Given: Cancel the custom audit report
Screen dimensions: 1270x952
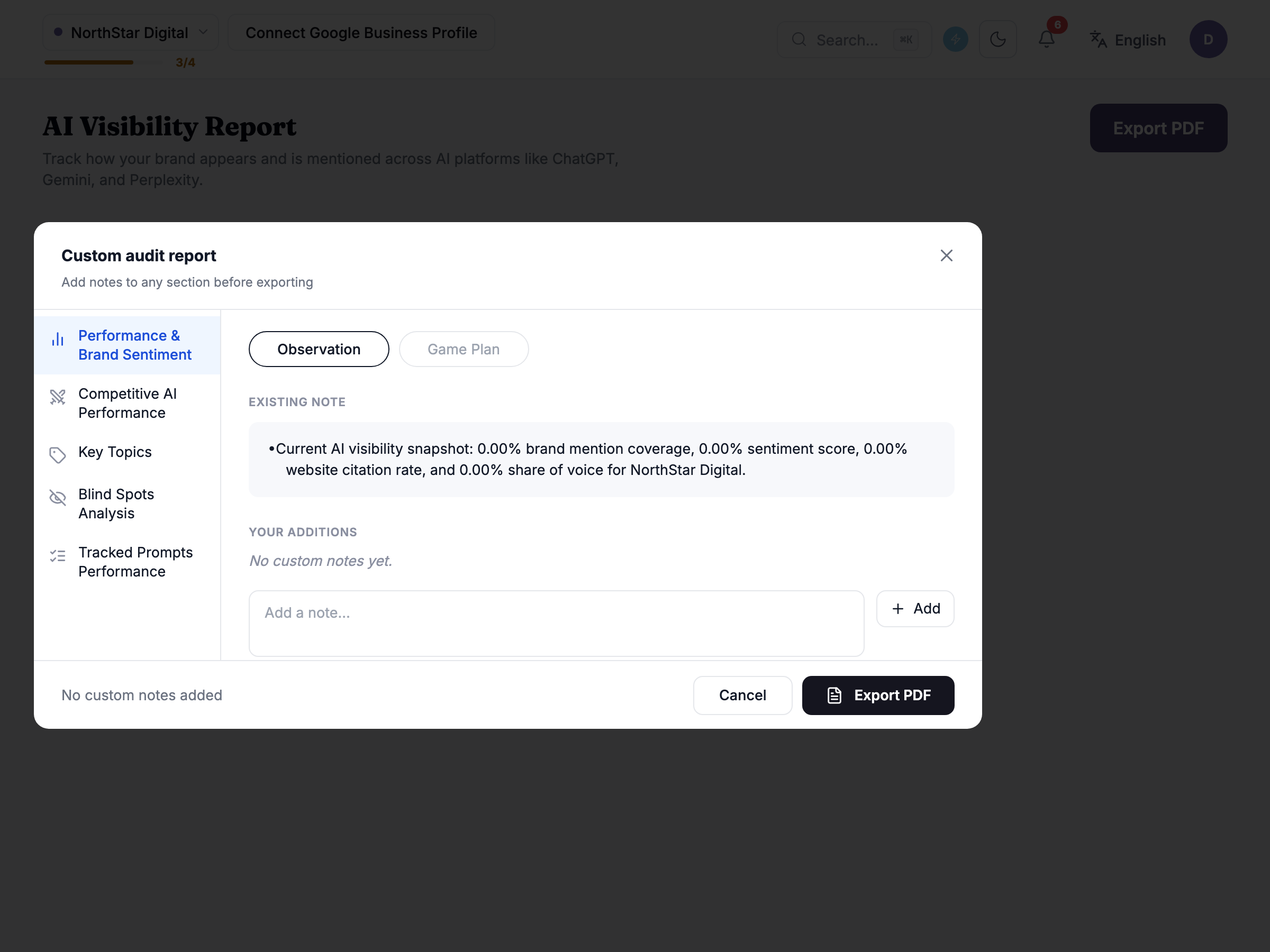Looking at the screenshot, I should click(x=742, y=695).
